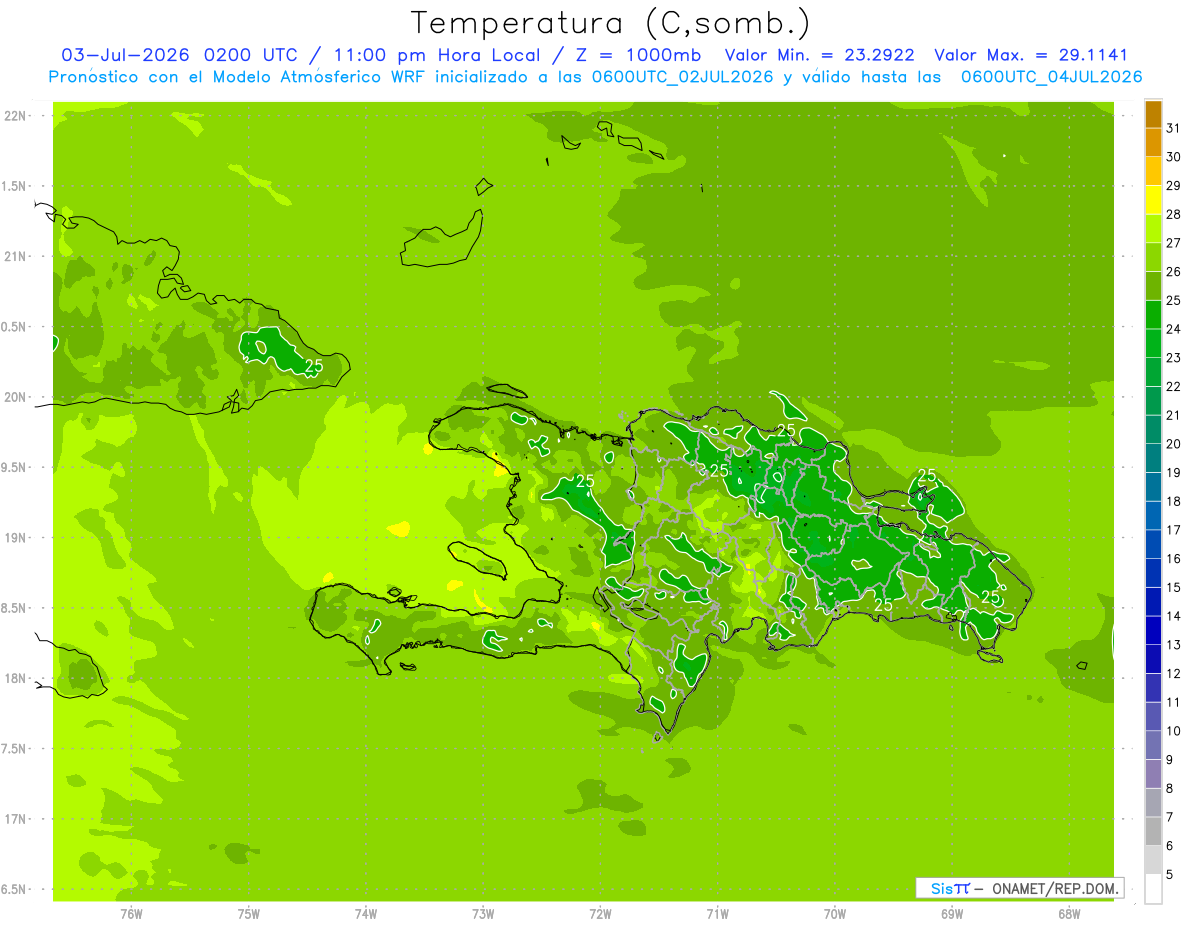Click the legend value "31"
The width and height of the screenshot is (1200, 927).
coord(1174,128)
